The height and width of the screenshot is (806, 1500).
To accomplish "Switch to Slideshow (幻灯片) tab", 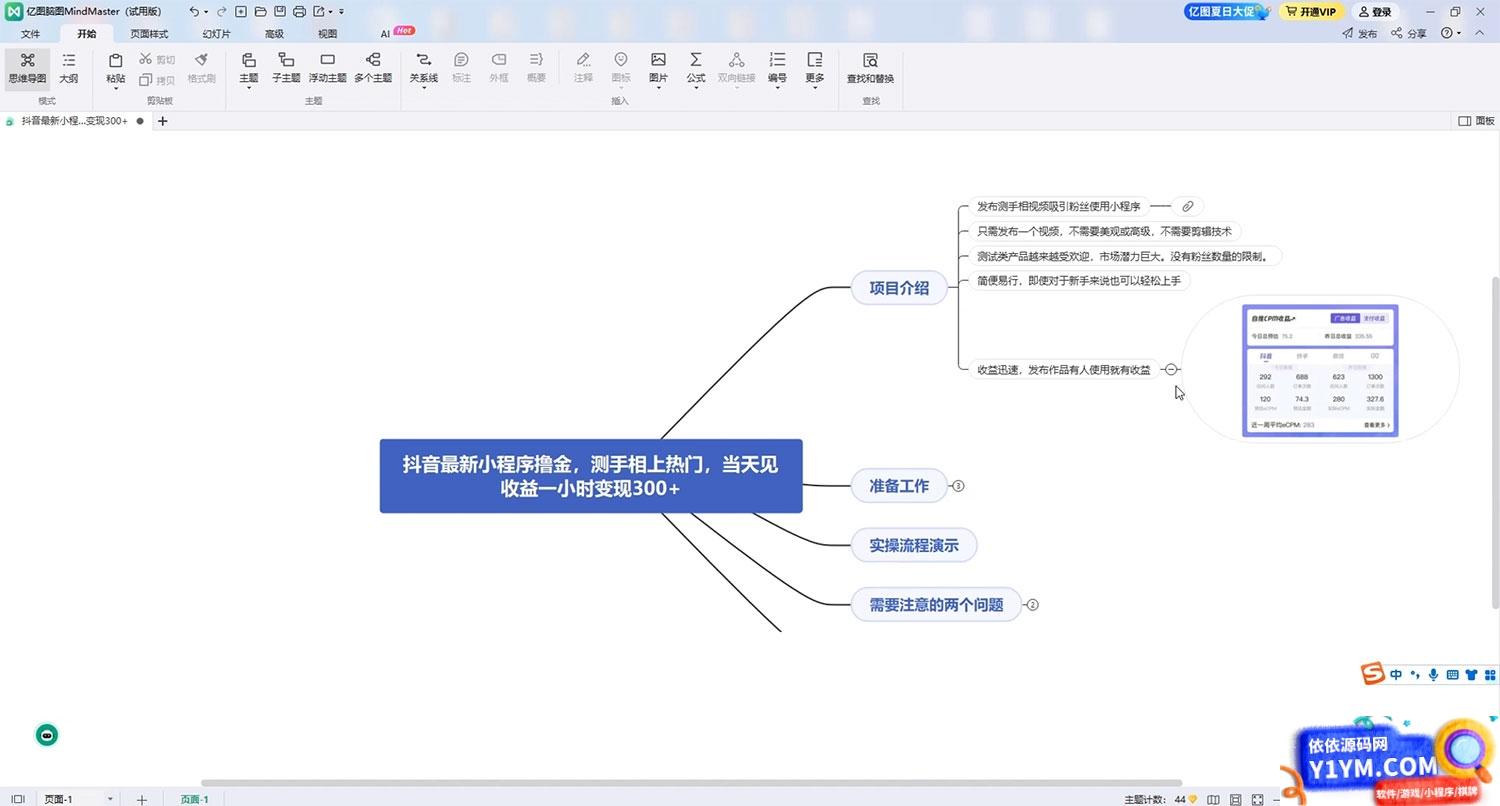I will click(216, 33).
